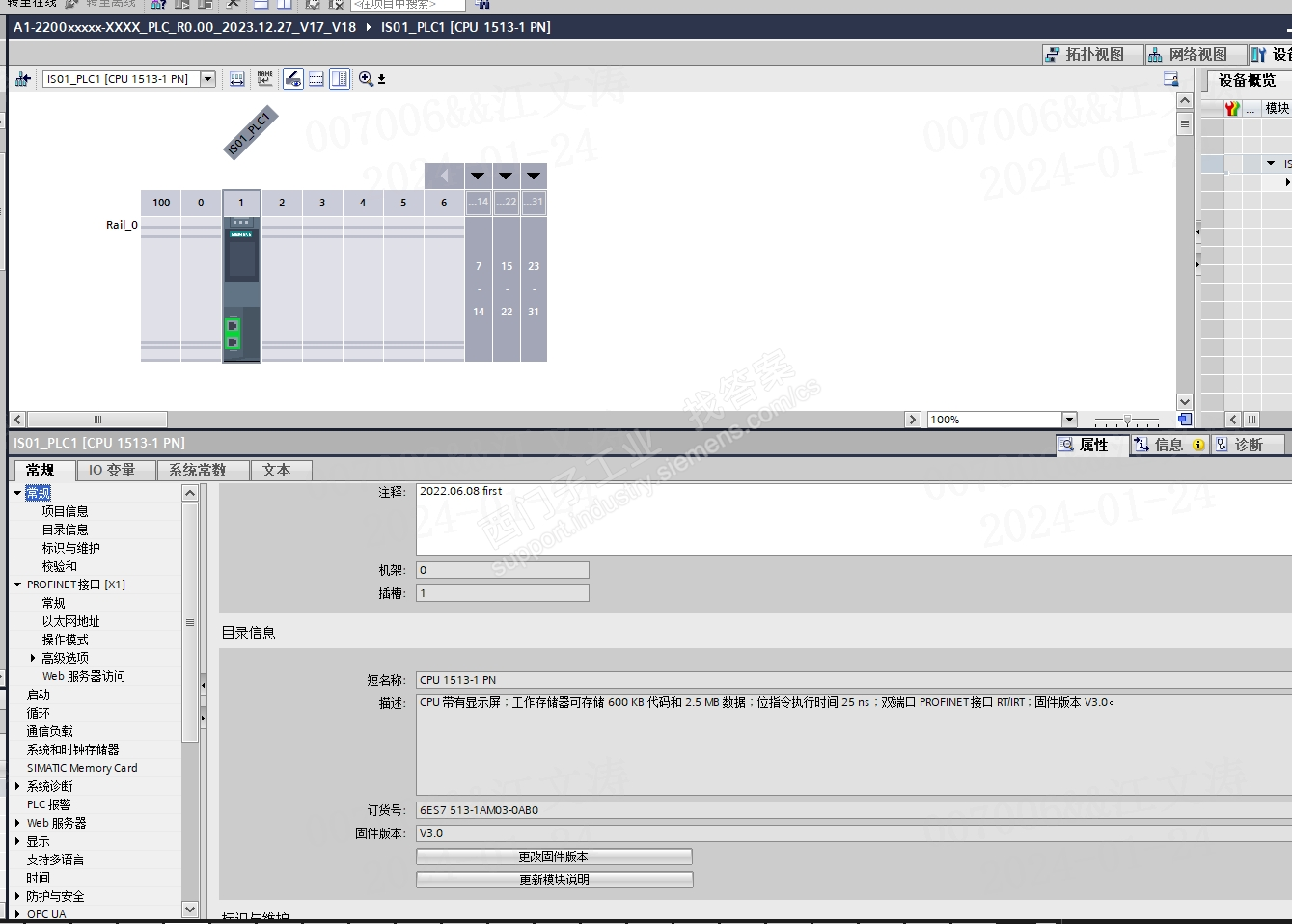The height and width of the screenshot is (924, 1292).
Task: Click the device view horizontal scroll right arrow
Action: pyautogui.click(x=913, y=420)
